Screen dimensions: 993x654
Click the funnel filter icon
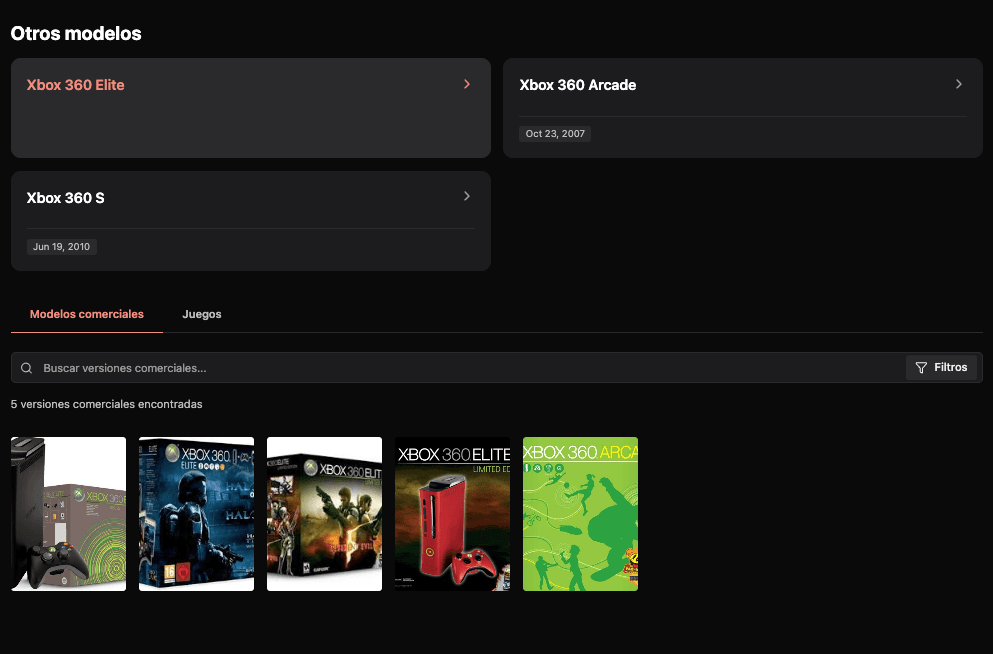[x=921, y=368]
